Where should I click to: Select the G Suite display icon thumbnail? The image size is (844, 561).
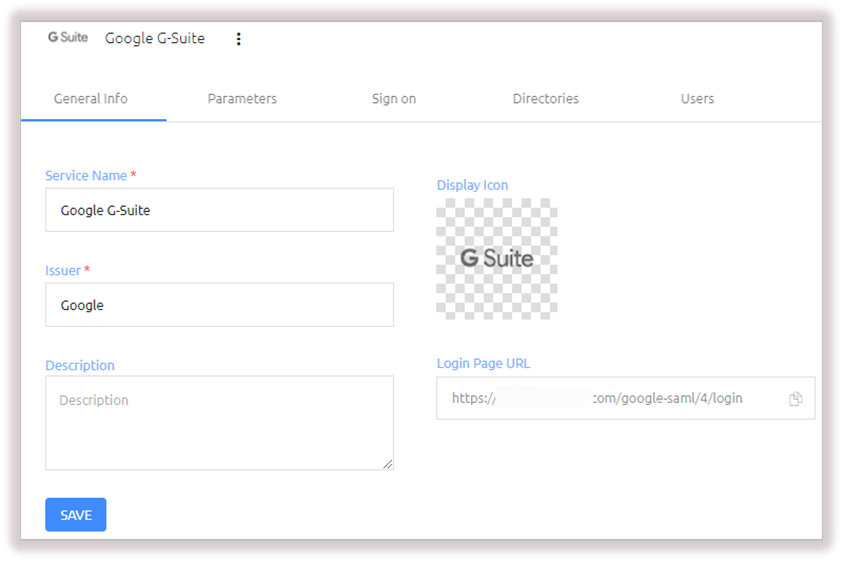496,258
